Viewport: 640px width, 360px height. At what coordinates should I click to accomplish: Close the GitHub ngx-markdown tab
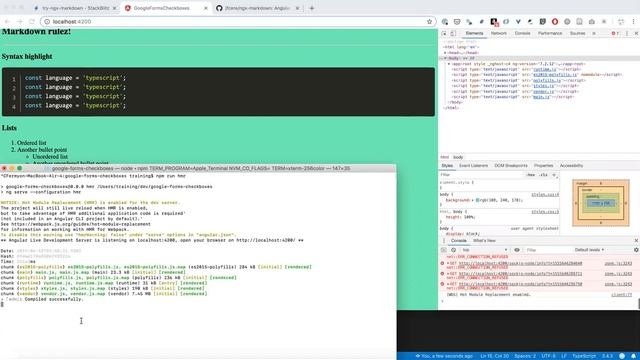click(297, 8)
